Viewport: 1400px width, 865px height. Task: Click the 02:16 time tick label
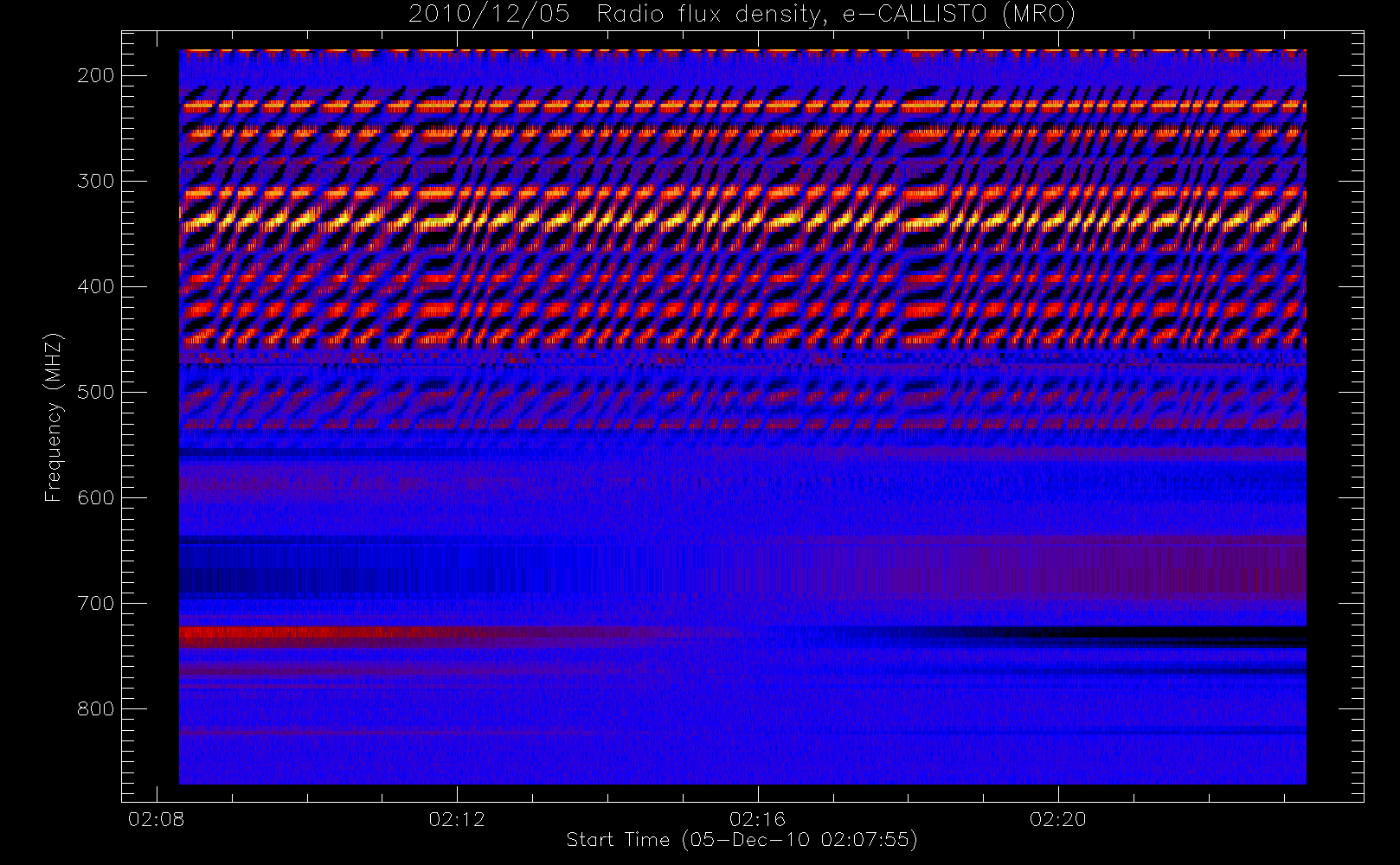coord(757,819)
